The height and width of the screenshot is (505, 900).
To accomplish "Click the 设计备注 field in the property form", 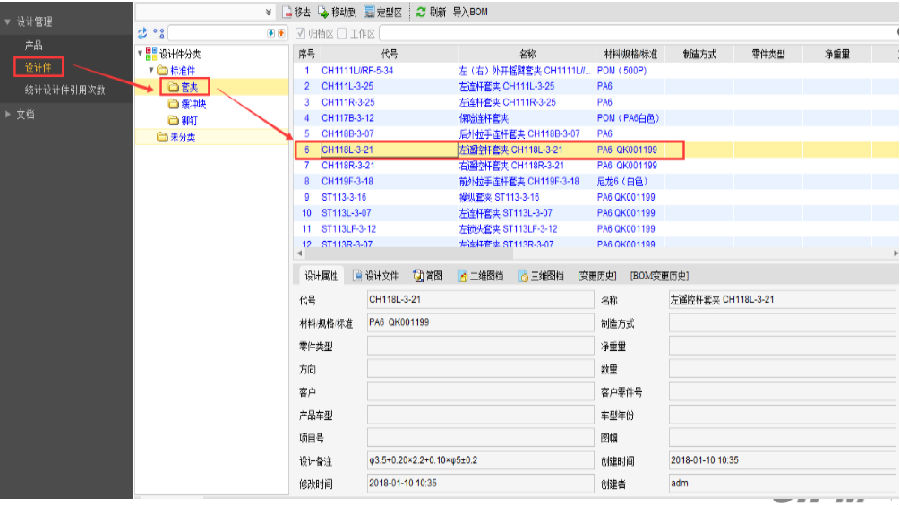I will pos(480,460).
